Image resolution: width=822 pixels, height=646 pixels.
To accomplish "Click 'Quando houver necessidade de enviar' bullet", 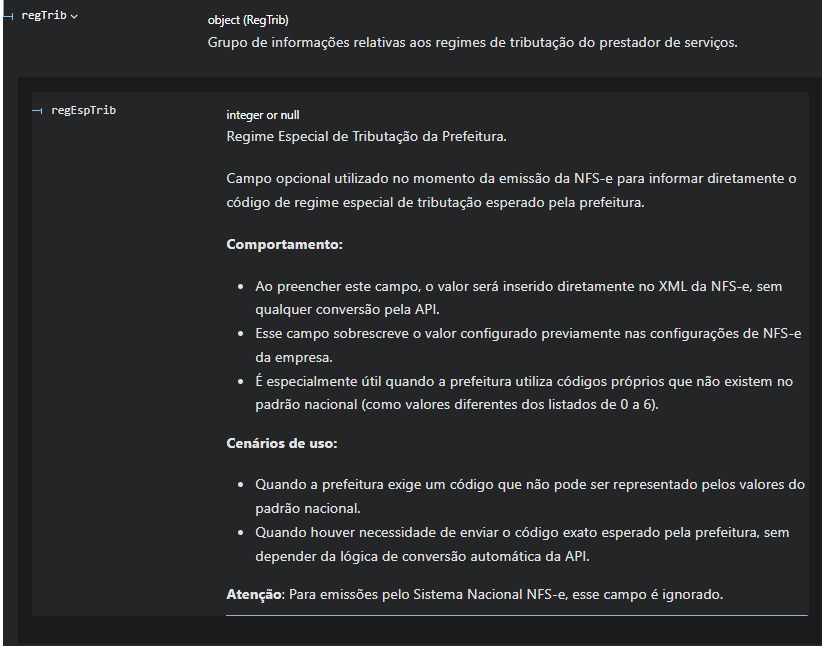I will pyautogui.click(x=522, y=543).
